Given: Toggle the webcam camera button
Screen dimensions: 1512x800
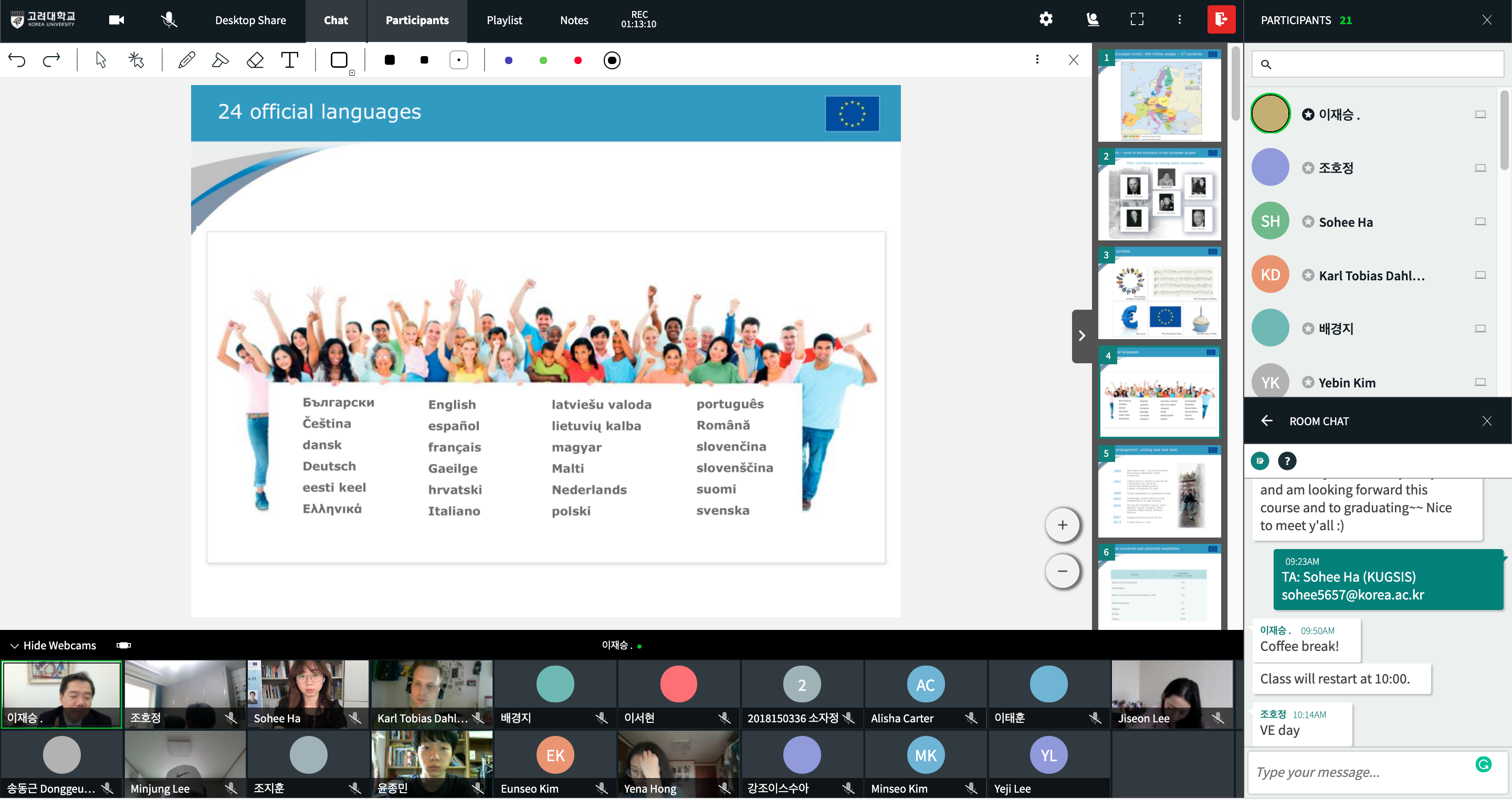Looking at the screenshot, I should pyautogui.click(x=116, y=20).
